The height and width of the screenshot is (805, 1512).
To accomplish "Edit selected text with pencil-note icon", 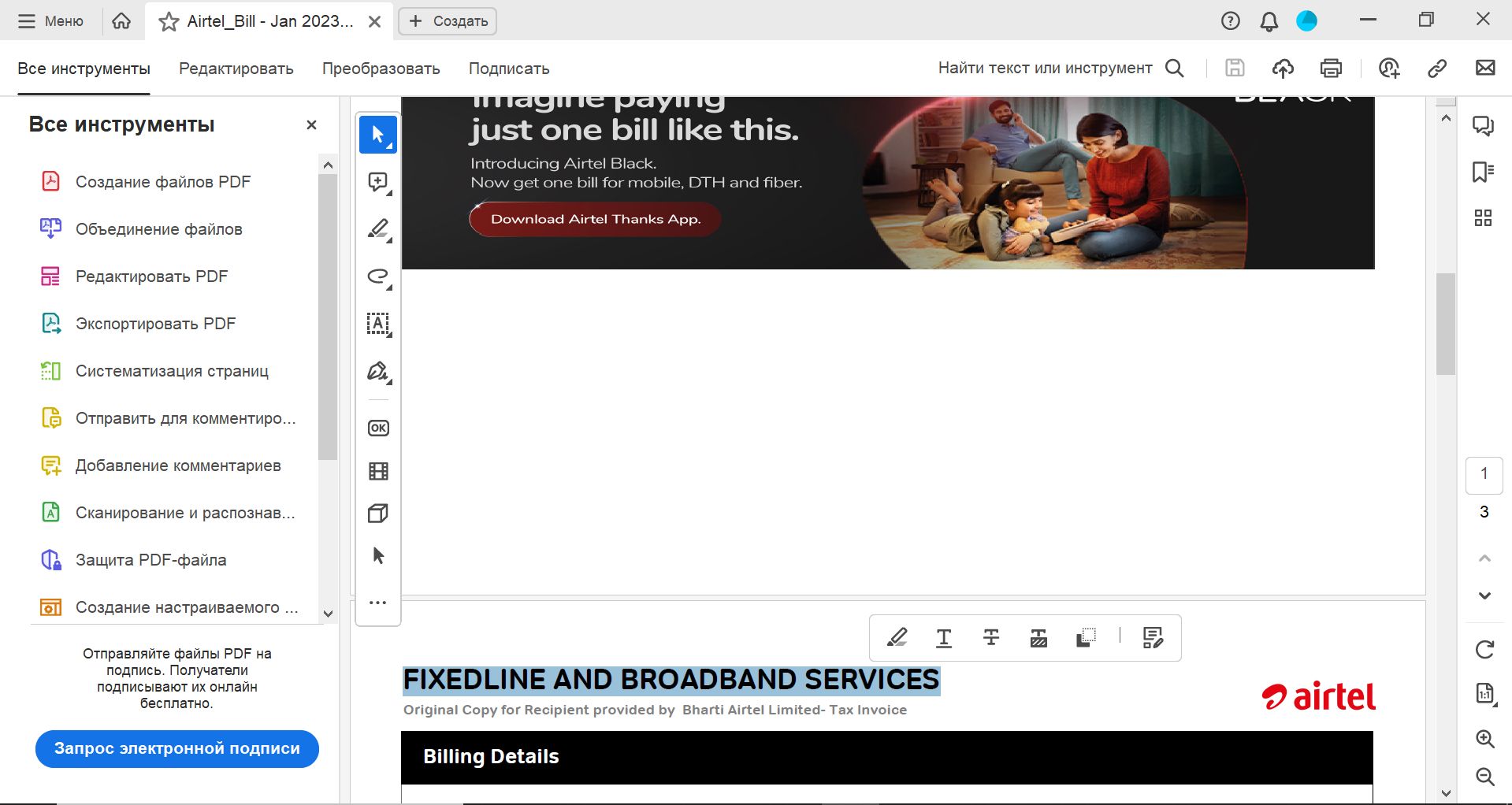I will [1153, 638].
